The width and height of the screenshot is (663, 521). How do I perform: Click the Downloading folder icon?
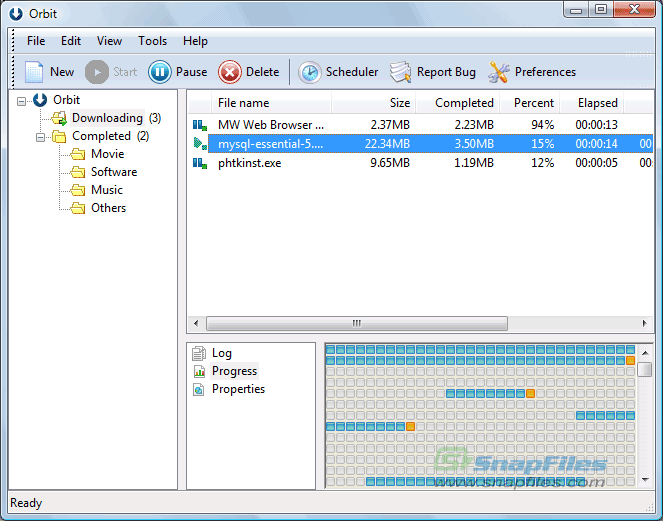click(x=59, y=118)
